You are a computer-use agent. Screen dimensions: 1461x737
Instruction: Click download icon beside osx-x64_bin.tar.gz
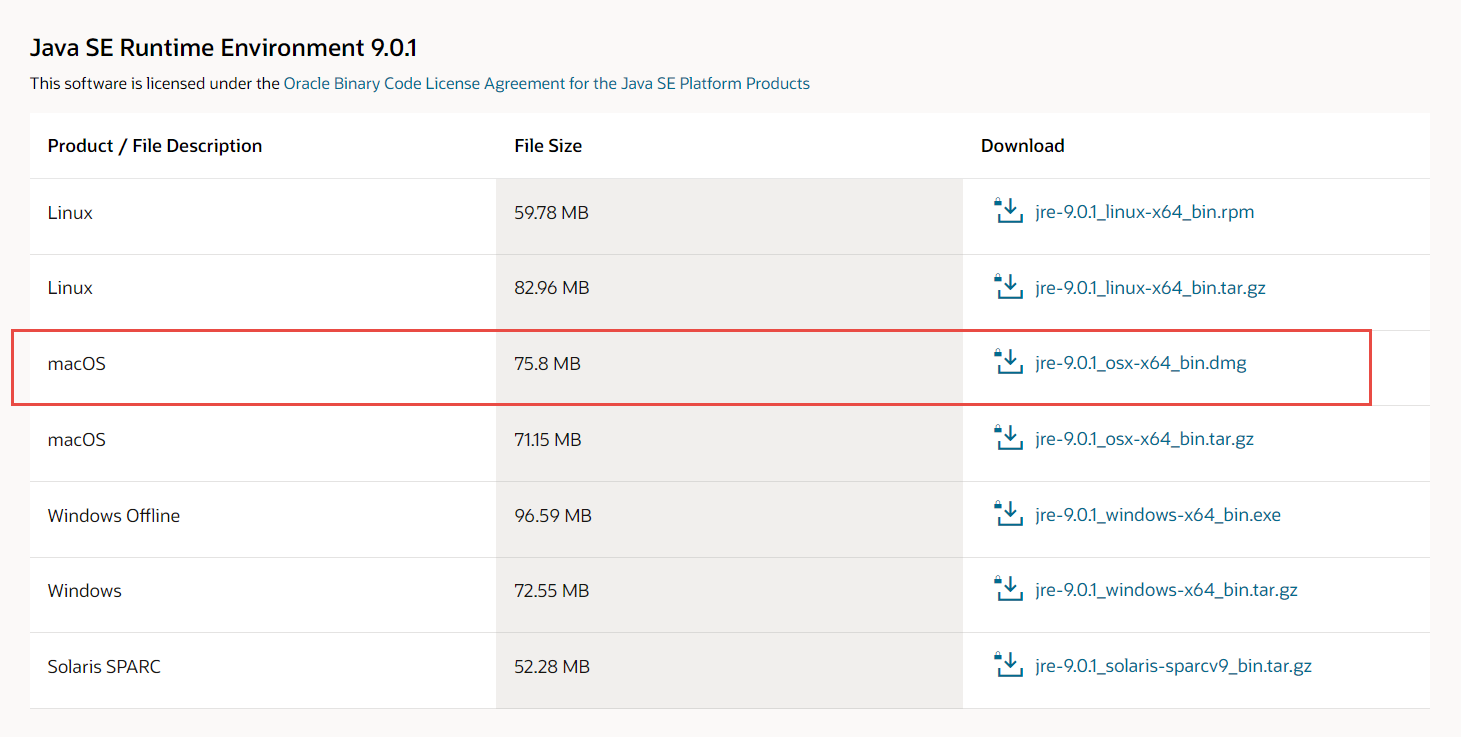(x=1008, y=438)
